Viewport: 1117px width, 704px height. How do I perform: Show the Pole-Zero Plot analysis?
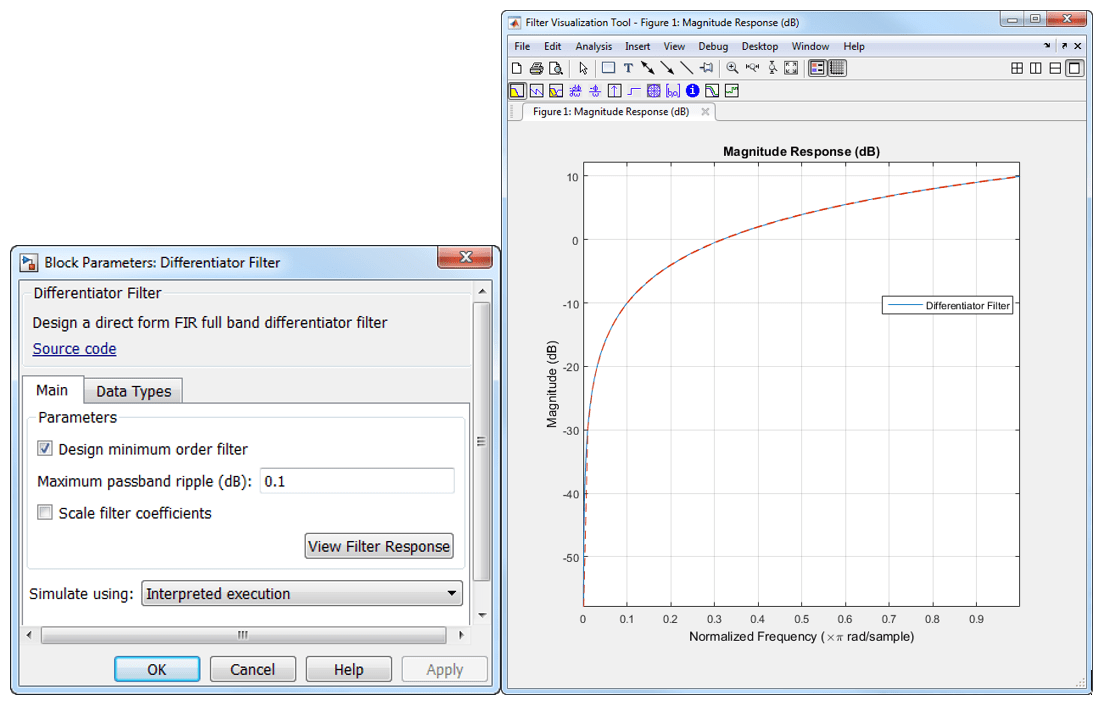[653, 90]
